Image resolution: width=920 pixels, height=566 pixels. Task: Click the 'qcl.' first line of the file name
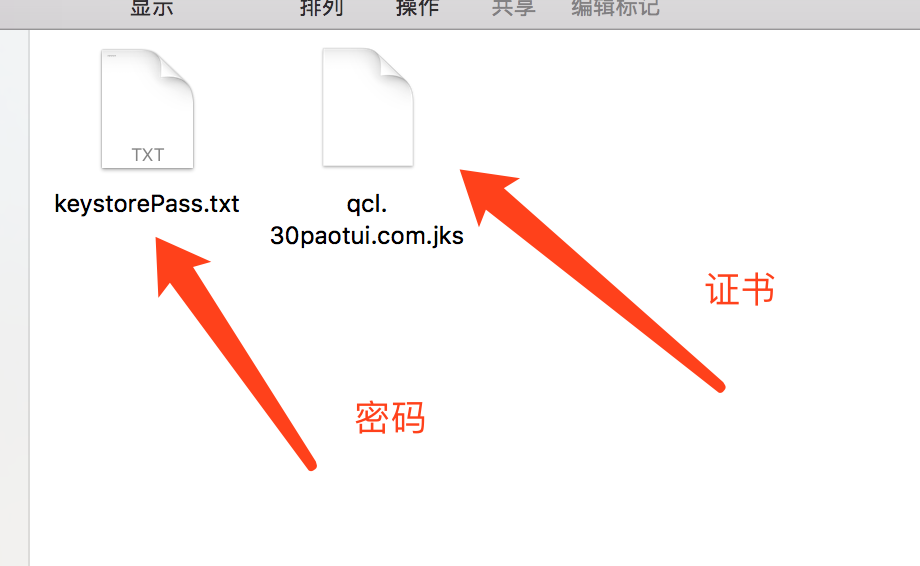tap(367, 205)
